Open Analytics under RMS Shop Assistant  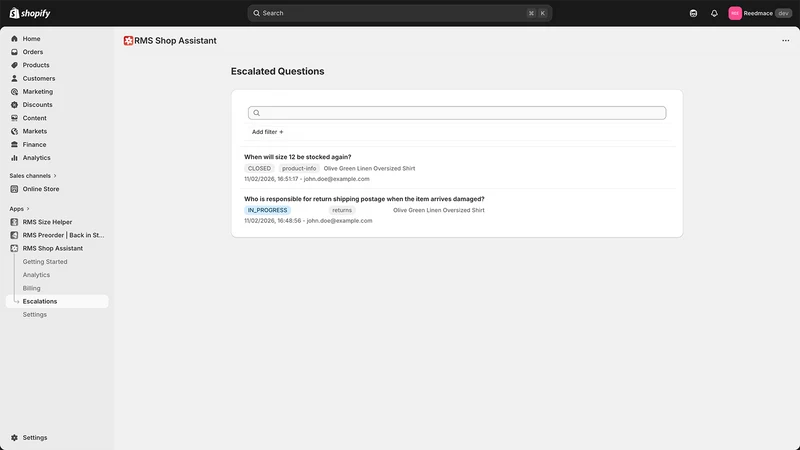click(x=36, y=275)
